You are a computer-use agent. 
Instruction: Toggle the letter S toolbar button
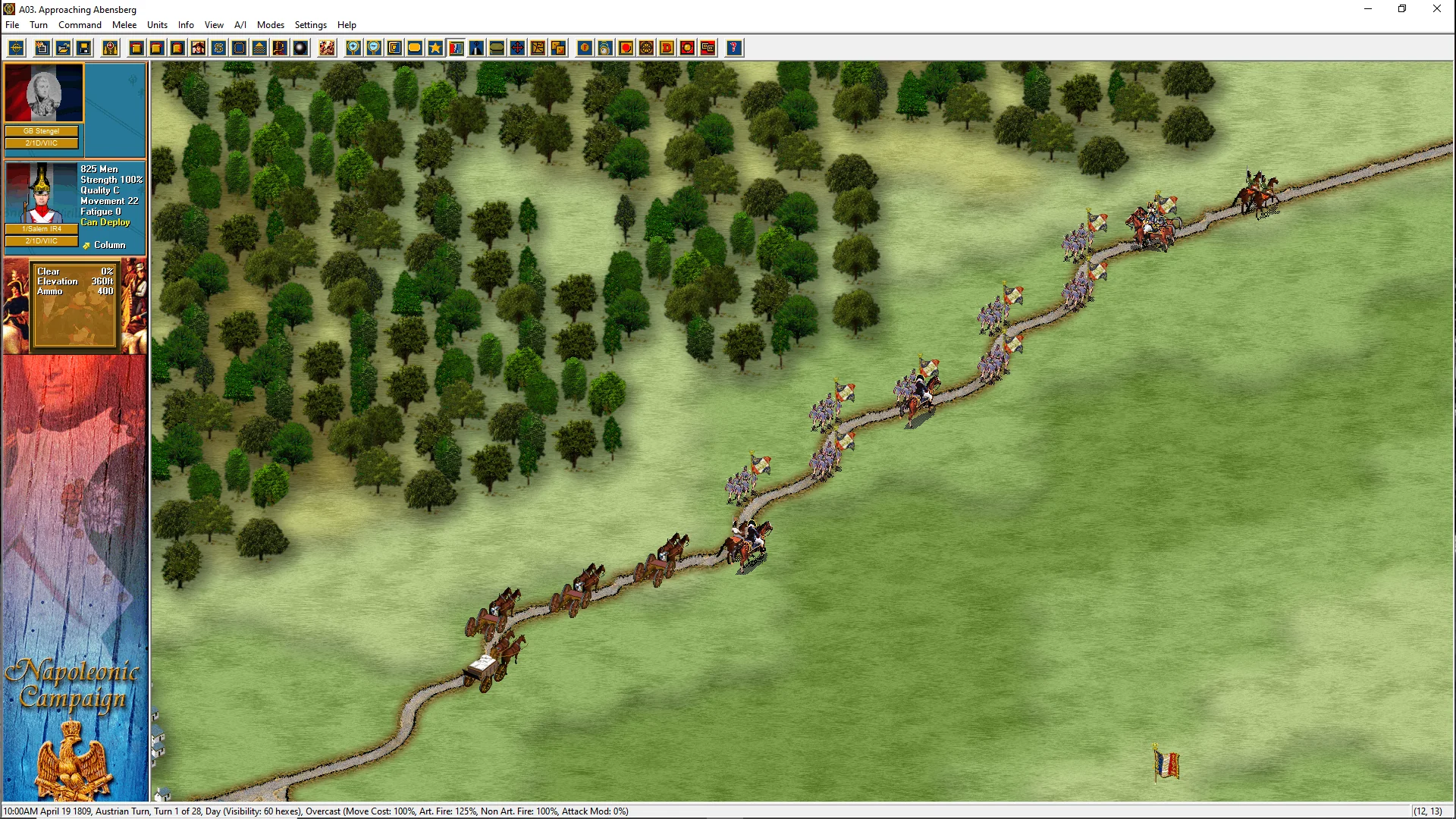(x=218, y=48)
